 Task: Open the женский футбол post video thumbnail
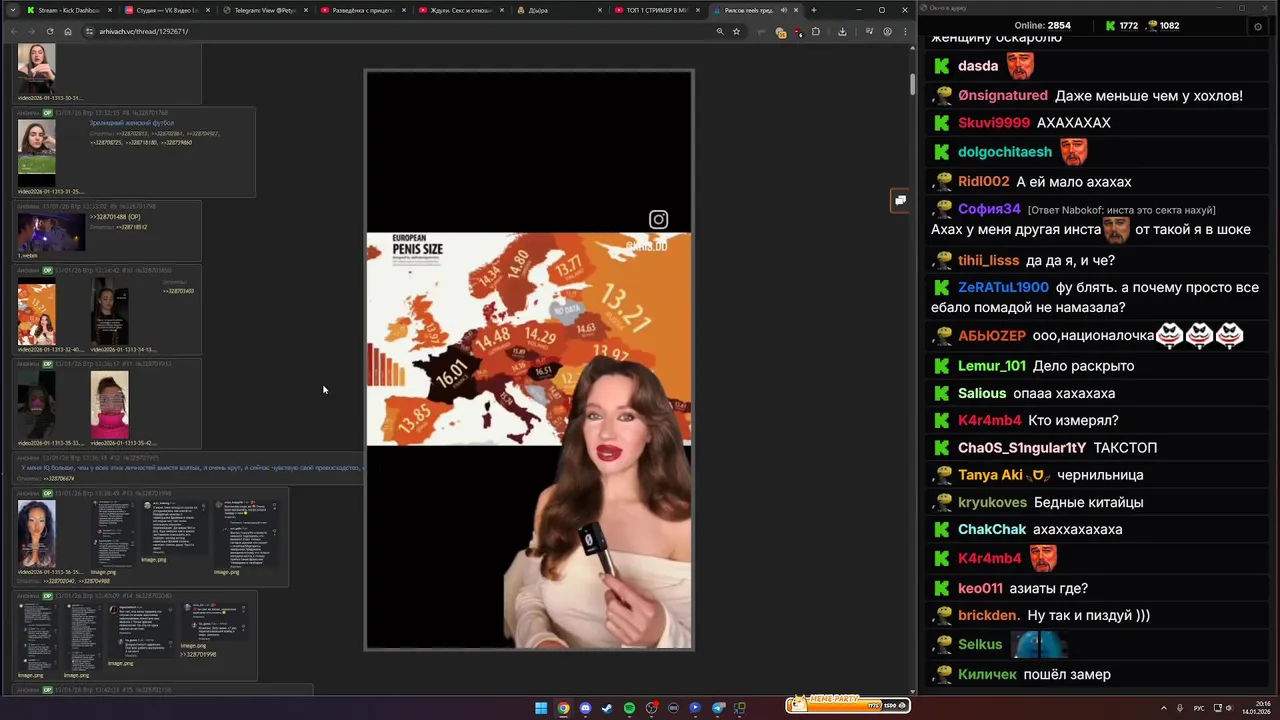37,153
